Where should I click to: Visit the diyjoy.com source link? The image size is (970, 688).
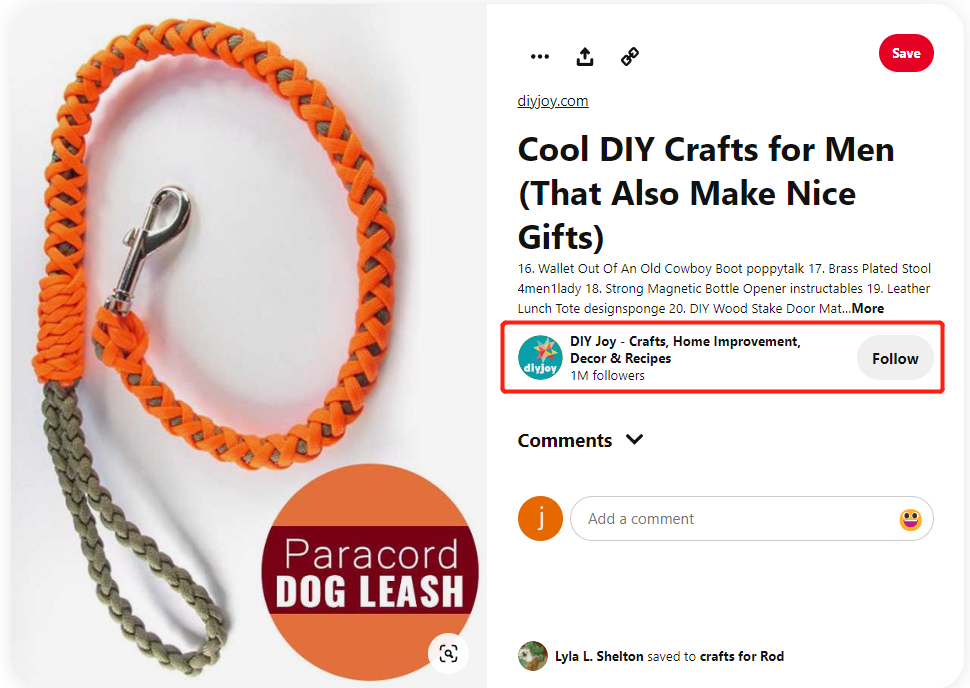pyautogui.click(x=553, y=101)
